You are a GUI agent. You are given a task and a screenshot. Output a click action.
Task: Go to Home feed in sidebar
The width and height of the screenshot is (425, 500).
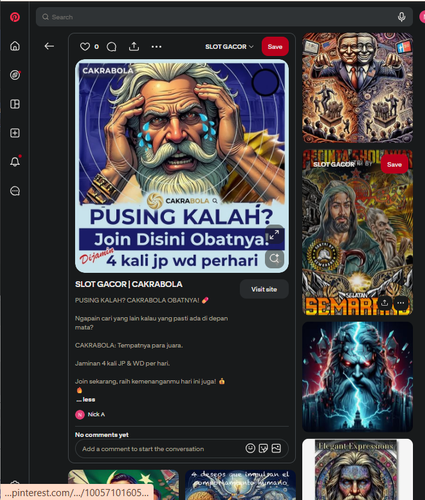point(15,46)
